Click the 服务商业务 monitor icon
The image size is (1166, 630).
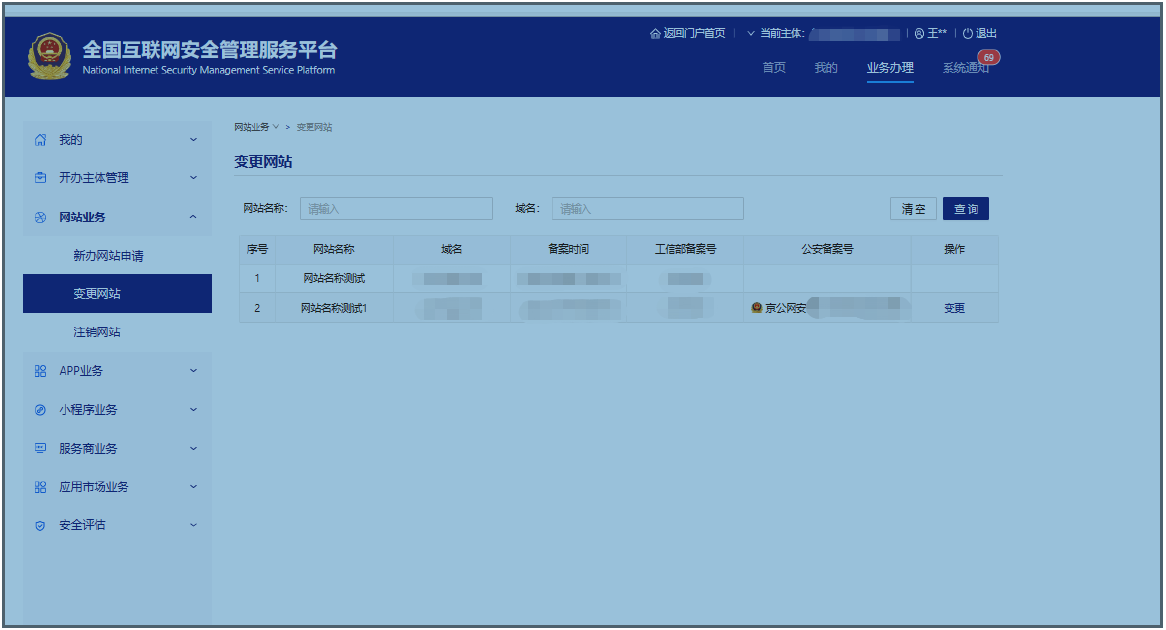(x=40, y=448)
